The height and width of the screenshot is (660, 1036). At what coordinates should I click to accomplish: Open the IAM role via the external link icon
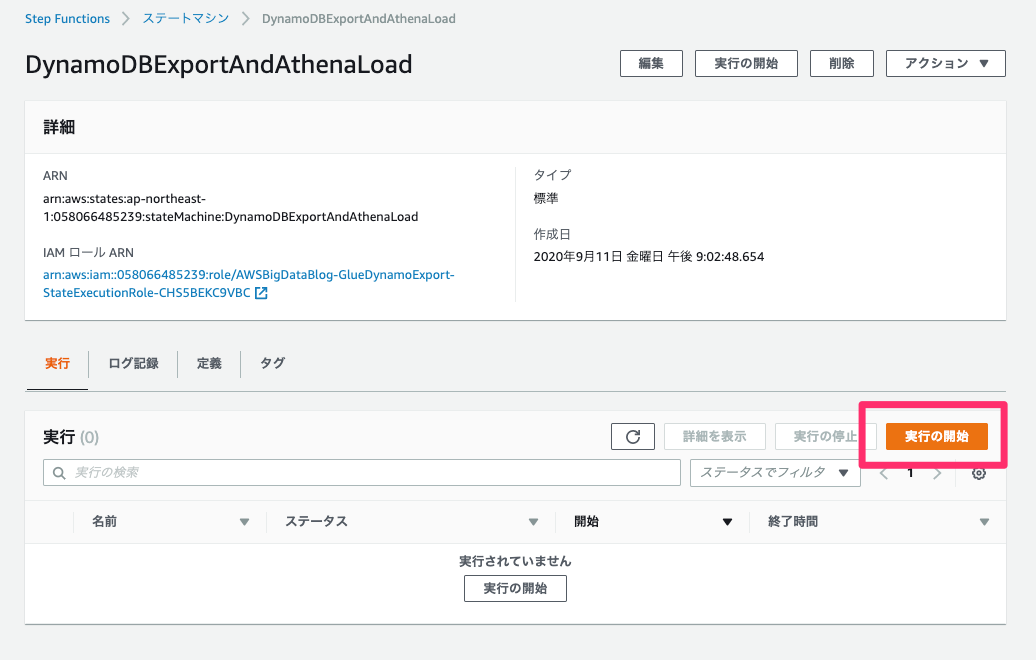(259, 293)
